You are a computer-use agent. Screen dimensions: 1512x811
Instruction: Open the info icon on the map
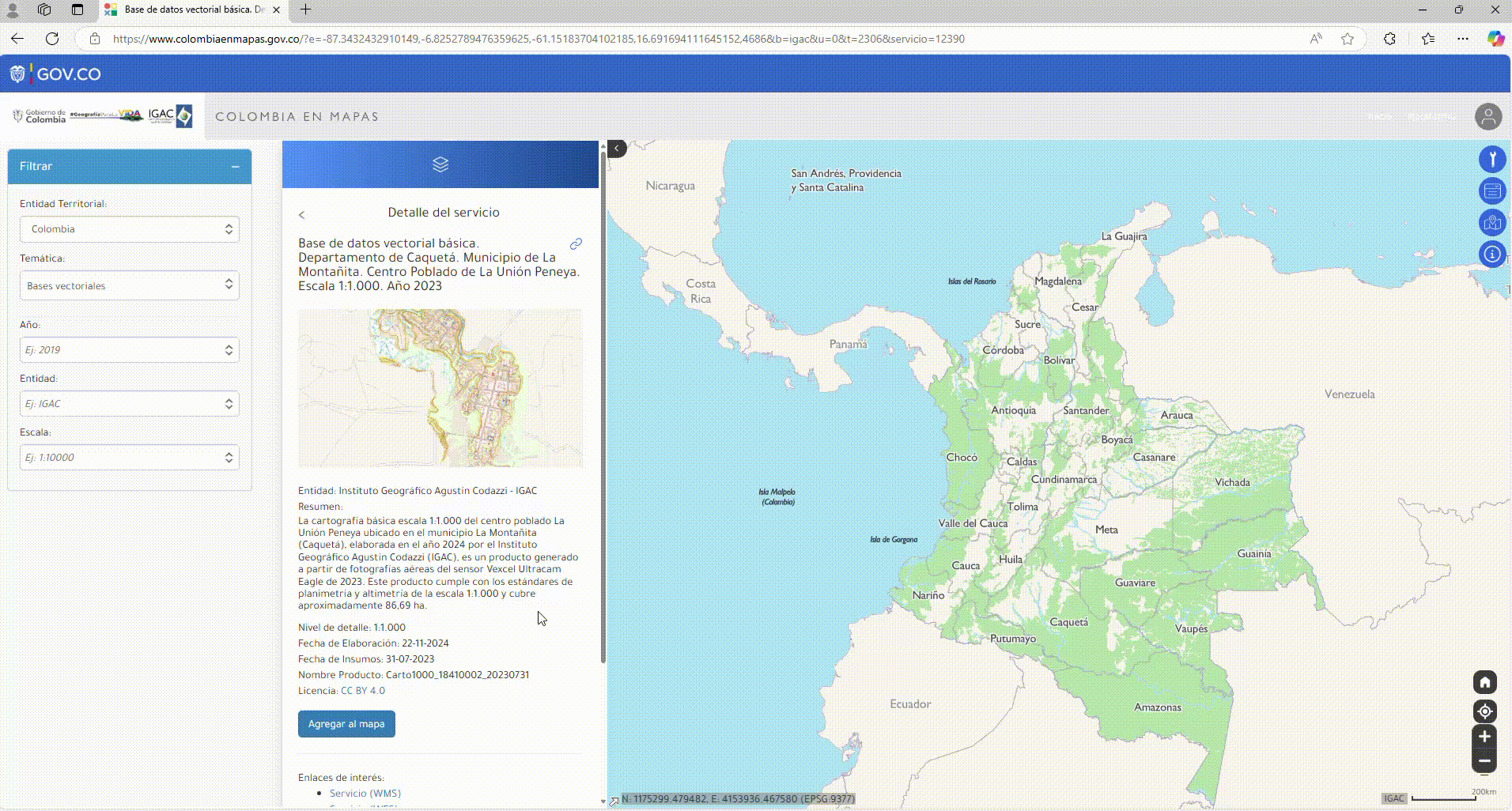[1491, 255]
